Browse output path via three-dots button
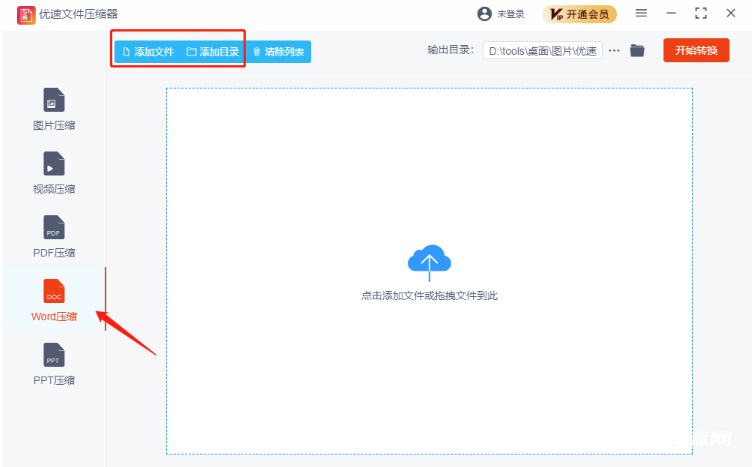This screenshot has width=753, height=467. (x=614, y=50)
